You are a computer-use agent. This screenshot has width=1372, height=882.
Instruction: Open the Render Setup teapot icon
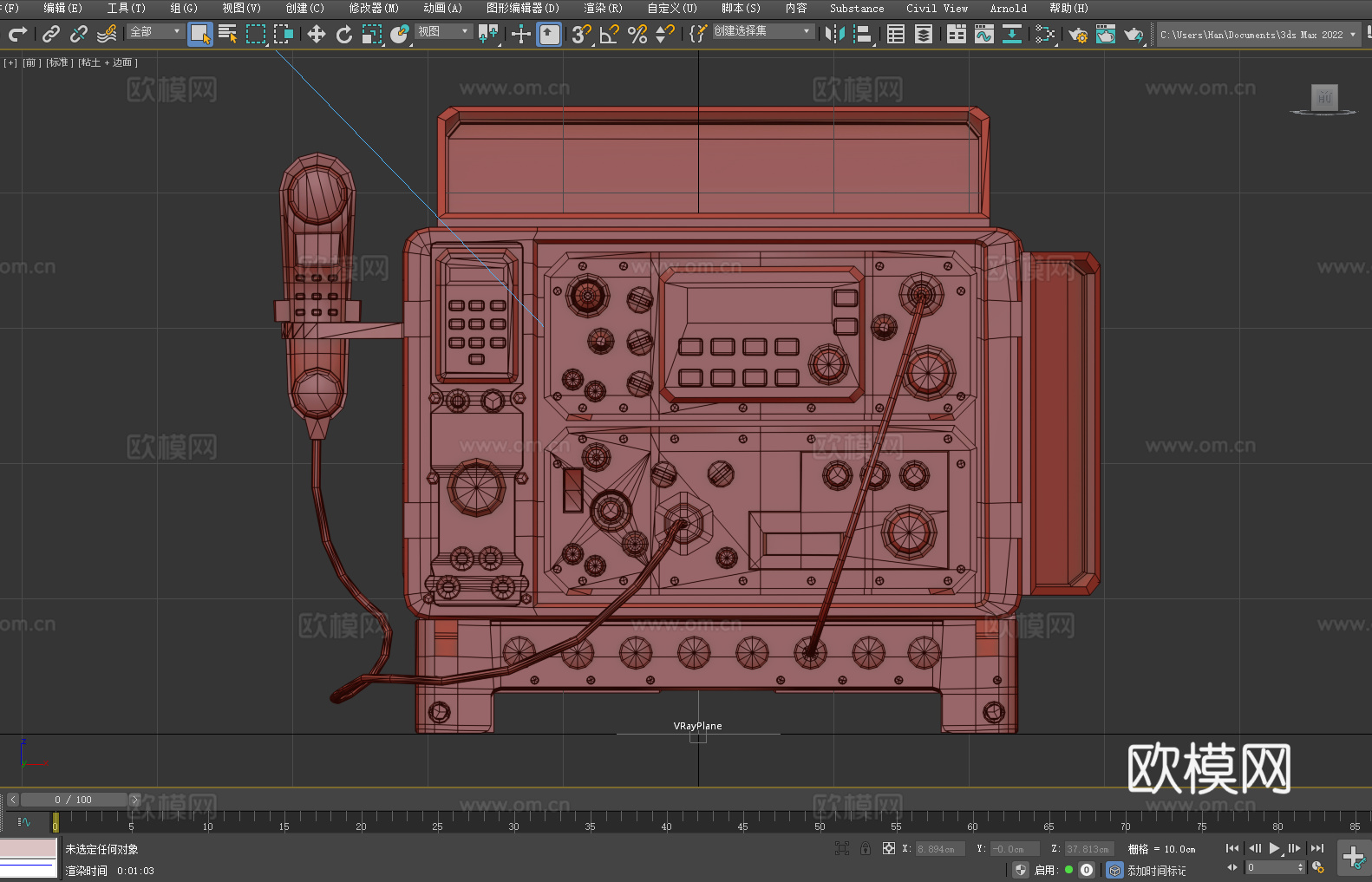[x=1078, y=35]
